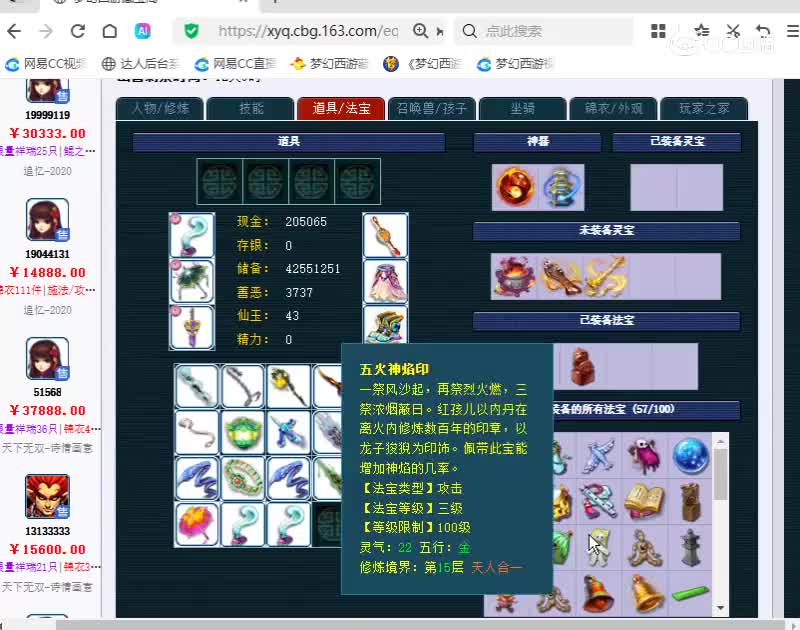800x630 pixels.
Task: Click the pink ghost 法宝 icon
Action: pos(644,456)
